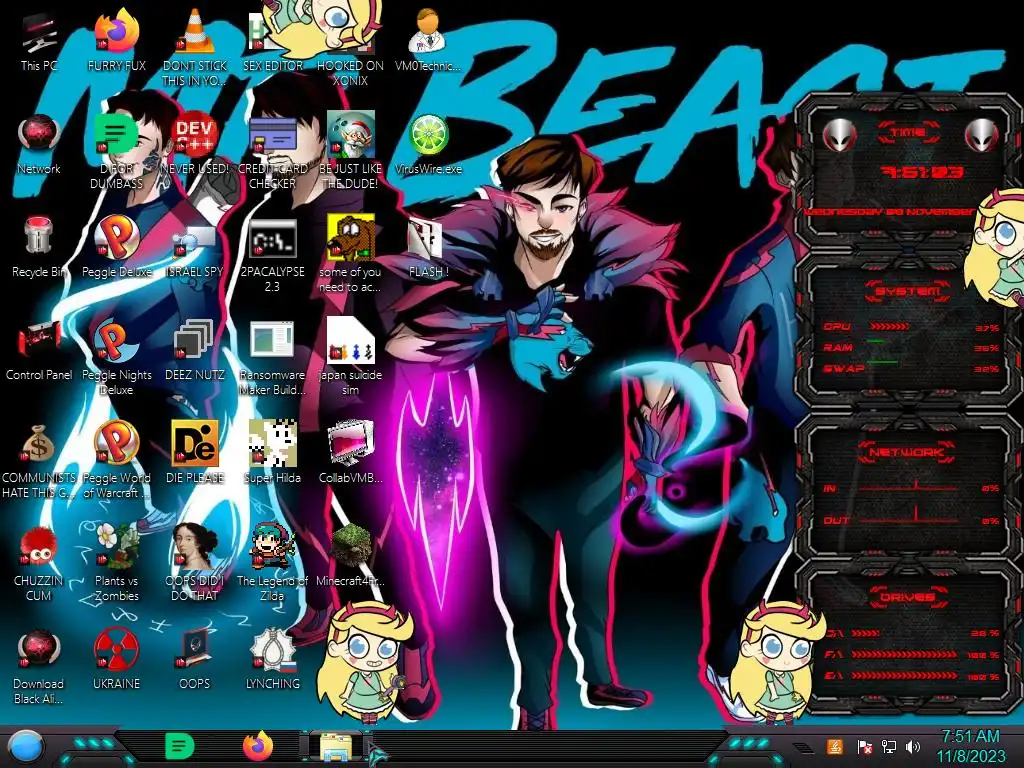1024x768 pixels.
Task: Select the LYNCHING noose icon
Action: (272, 649)
